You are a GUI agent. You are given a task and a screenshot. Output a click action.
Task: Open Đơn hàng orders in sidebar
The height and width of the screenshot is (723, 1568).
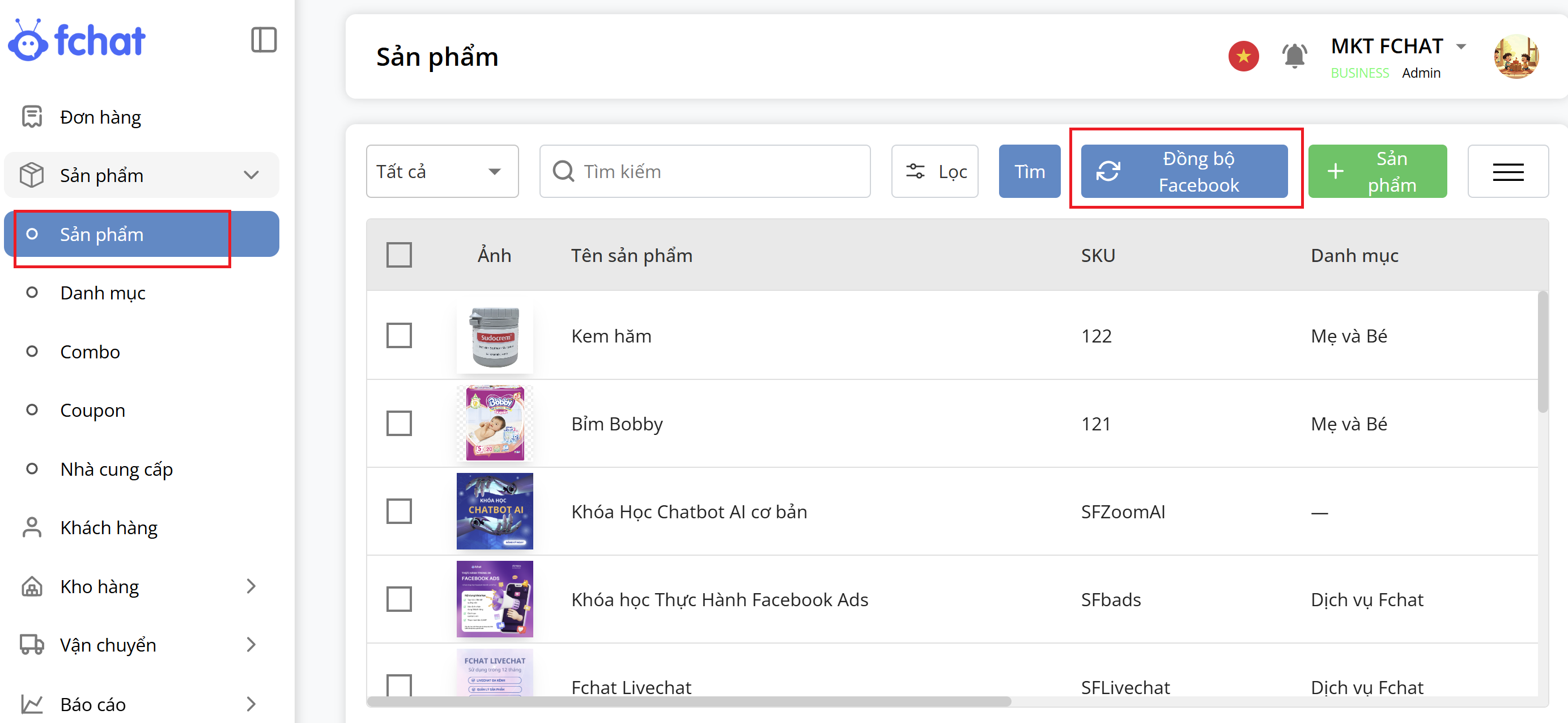click(x=100, y=117)
